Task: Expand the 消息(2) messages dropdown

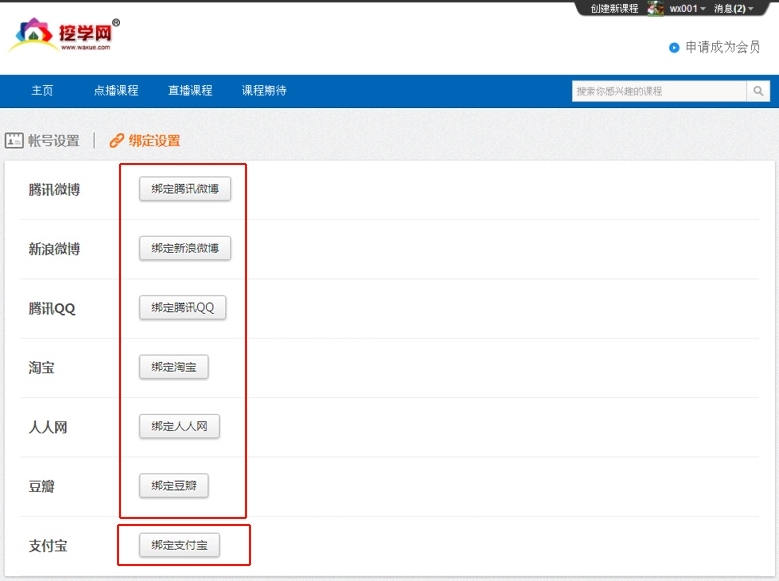Action: click(734, 8)
